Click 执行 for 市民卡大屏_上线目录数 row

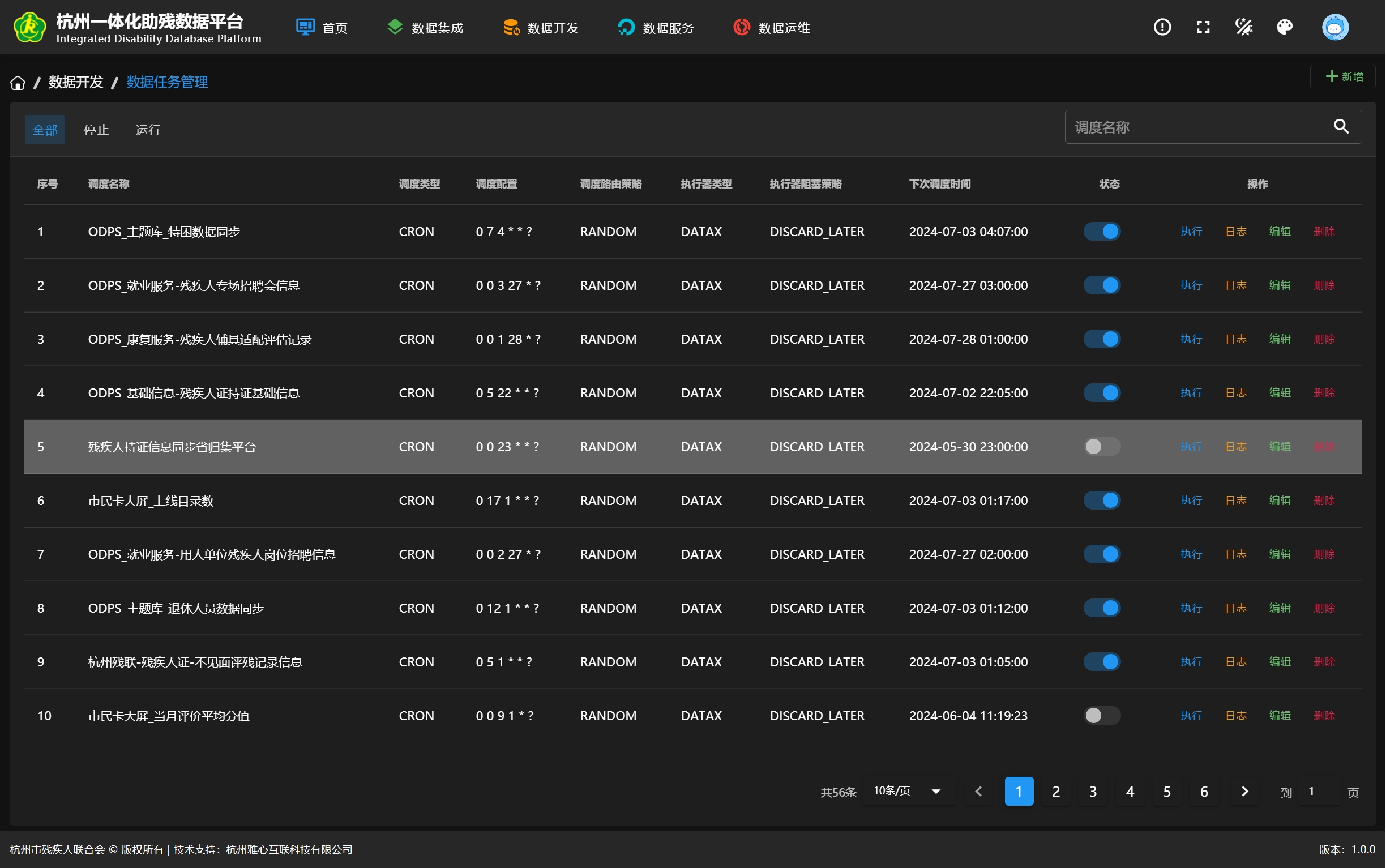pyautogui.click(x=1191, y=501)
